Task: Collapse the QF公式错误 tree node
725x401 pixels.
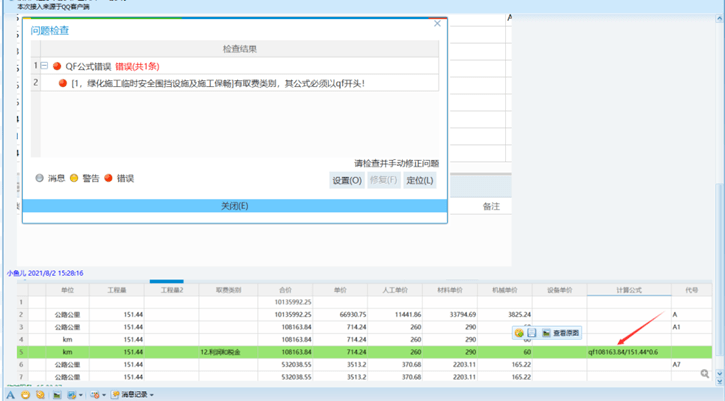Action: tap(44, 66)
